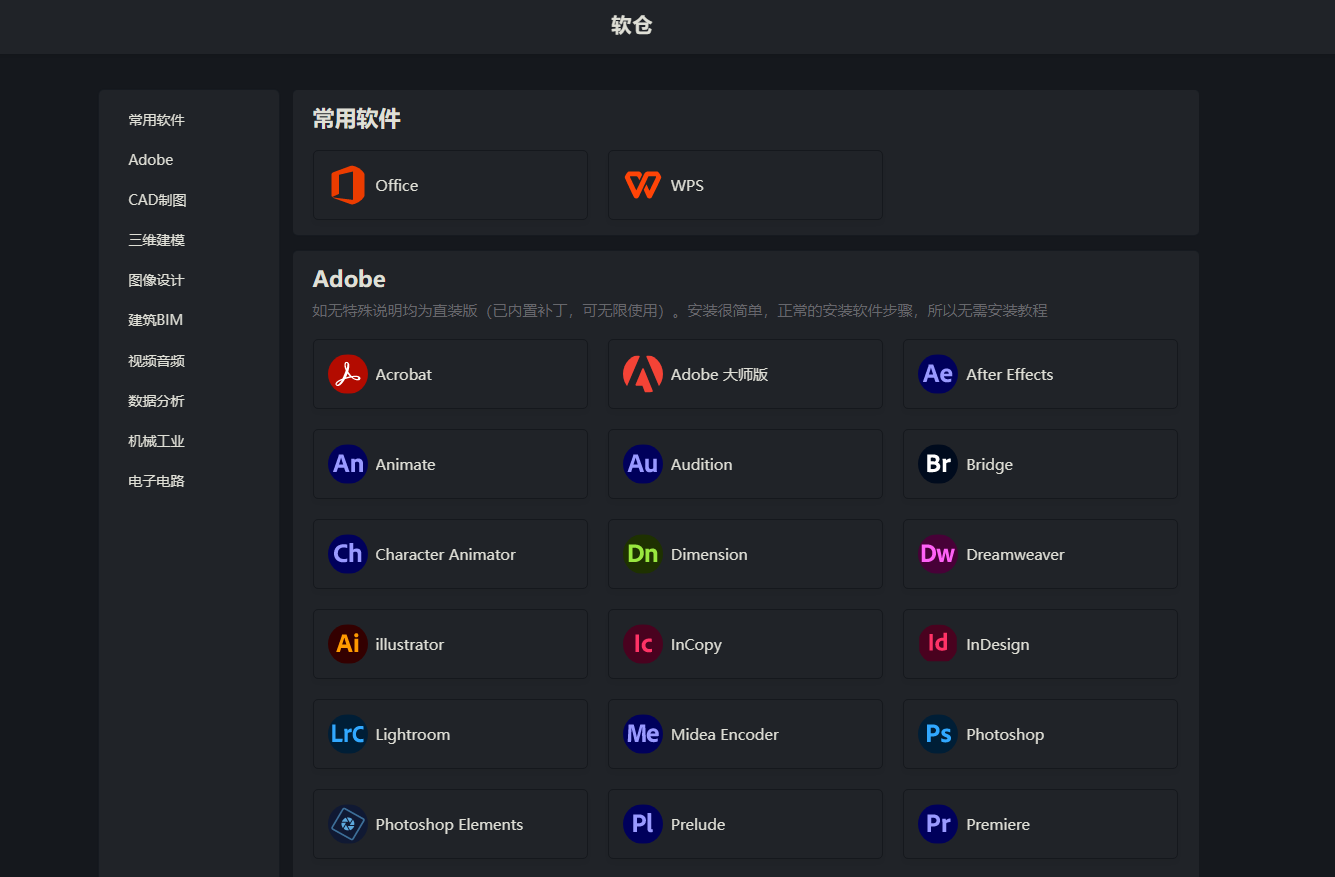Click the illustrator Ai icon
The height and width of the screenshot is (877, 1335).
348,644
